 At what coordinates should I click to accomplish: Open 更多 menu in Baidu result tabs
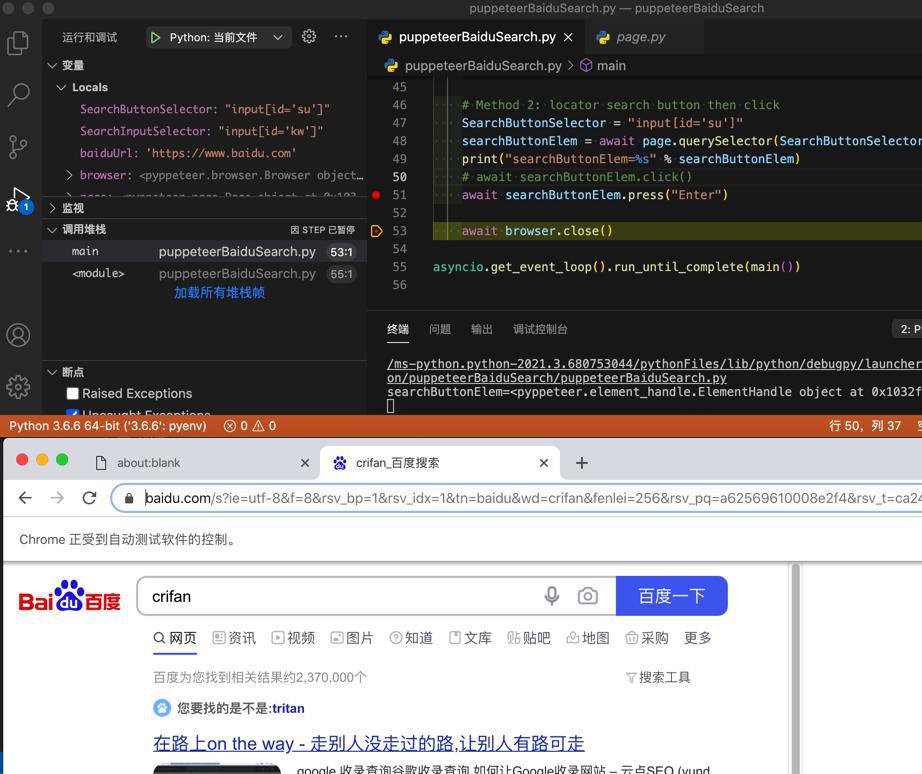pos(698,638)
